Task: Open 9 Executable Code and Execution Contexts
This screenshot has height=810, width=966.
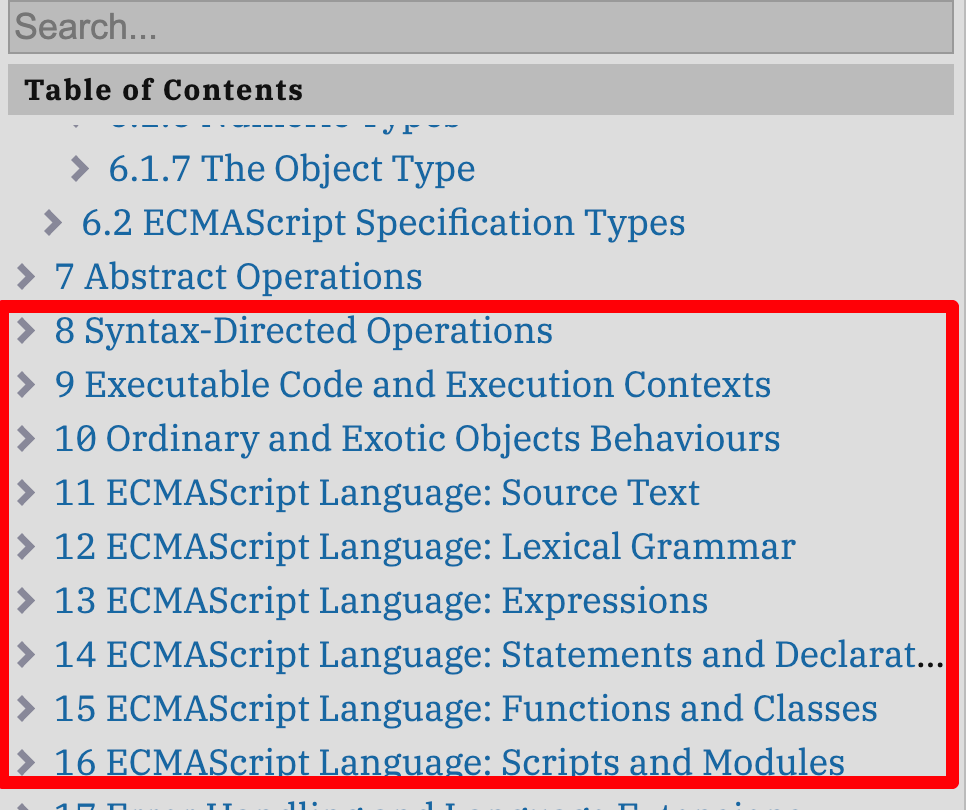Action: (413, 385)
